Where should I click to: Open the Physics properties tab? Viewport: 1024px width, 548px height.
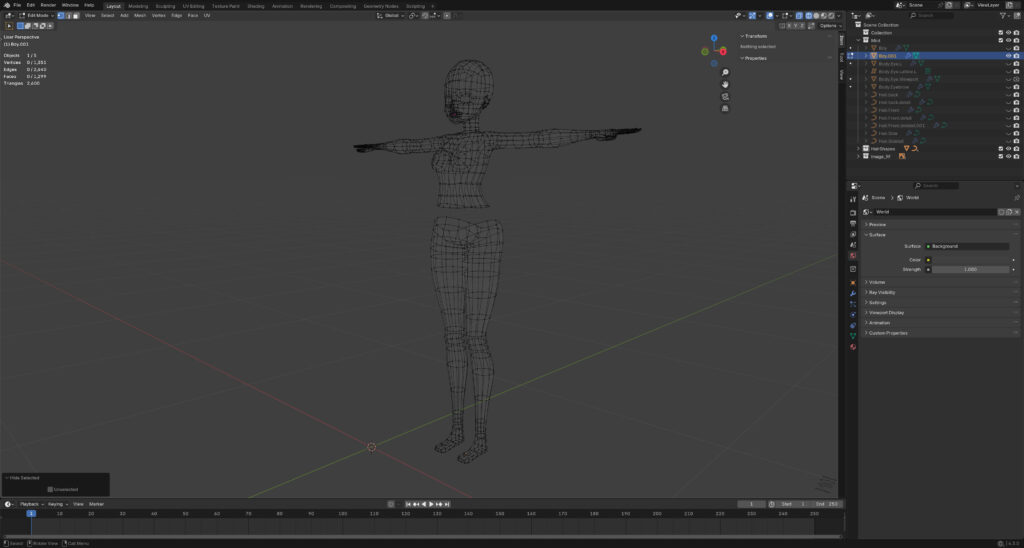click(853, 314)
